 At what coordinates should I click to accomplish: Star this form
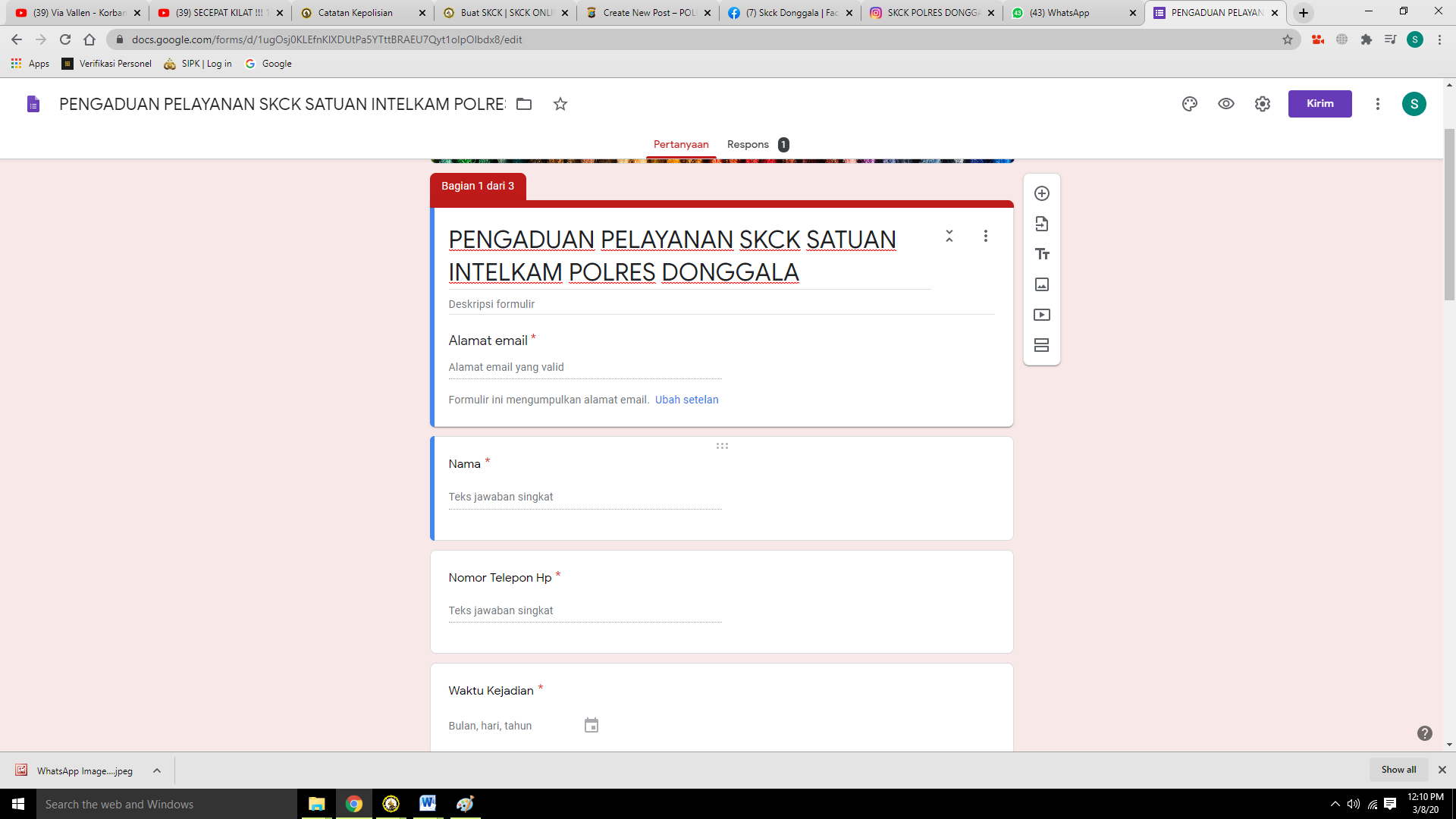click(560, 104)
